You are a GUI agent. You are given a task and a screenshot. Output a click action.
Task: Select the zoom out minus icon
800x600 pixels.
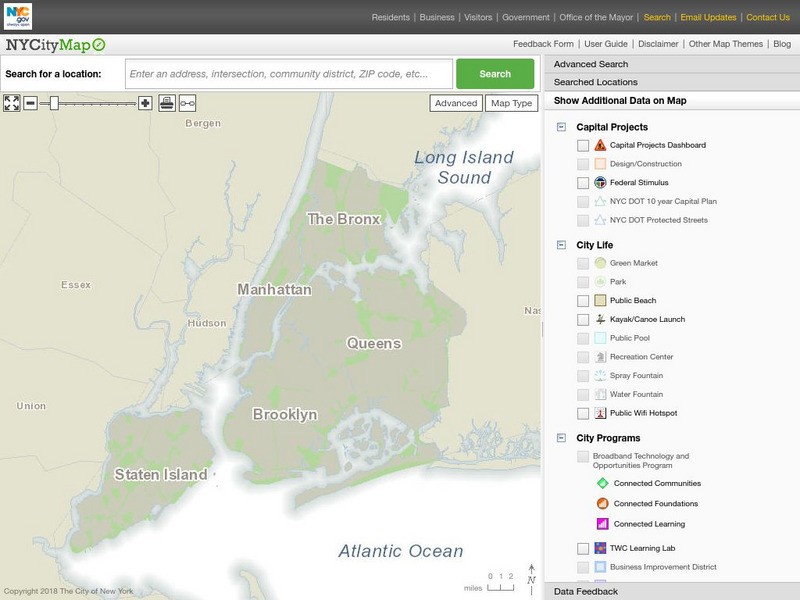[x=32, y=102]
